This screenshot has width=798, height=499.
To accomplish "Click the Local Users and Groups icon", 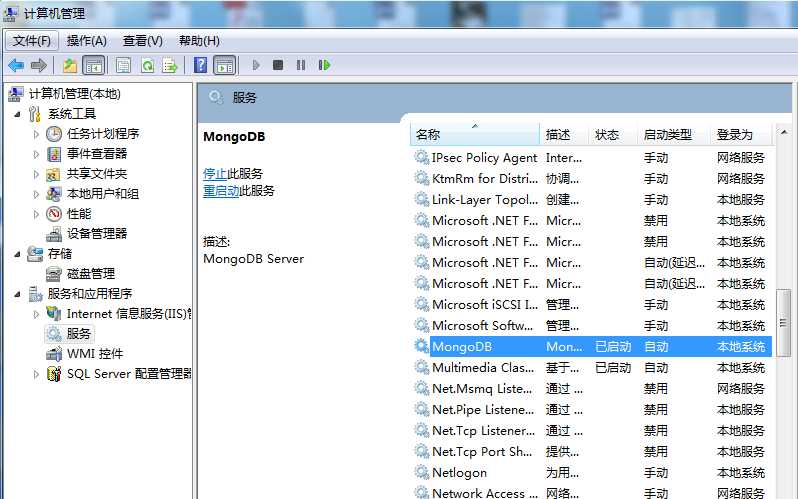I will [x=53, y=194].
